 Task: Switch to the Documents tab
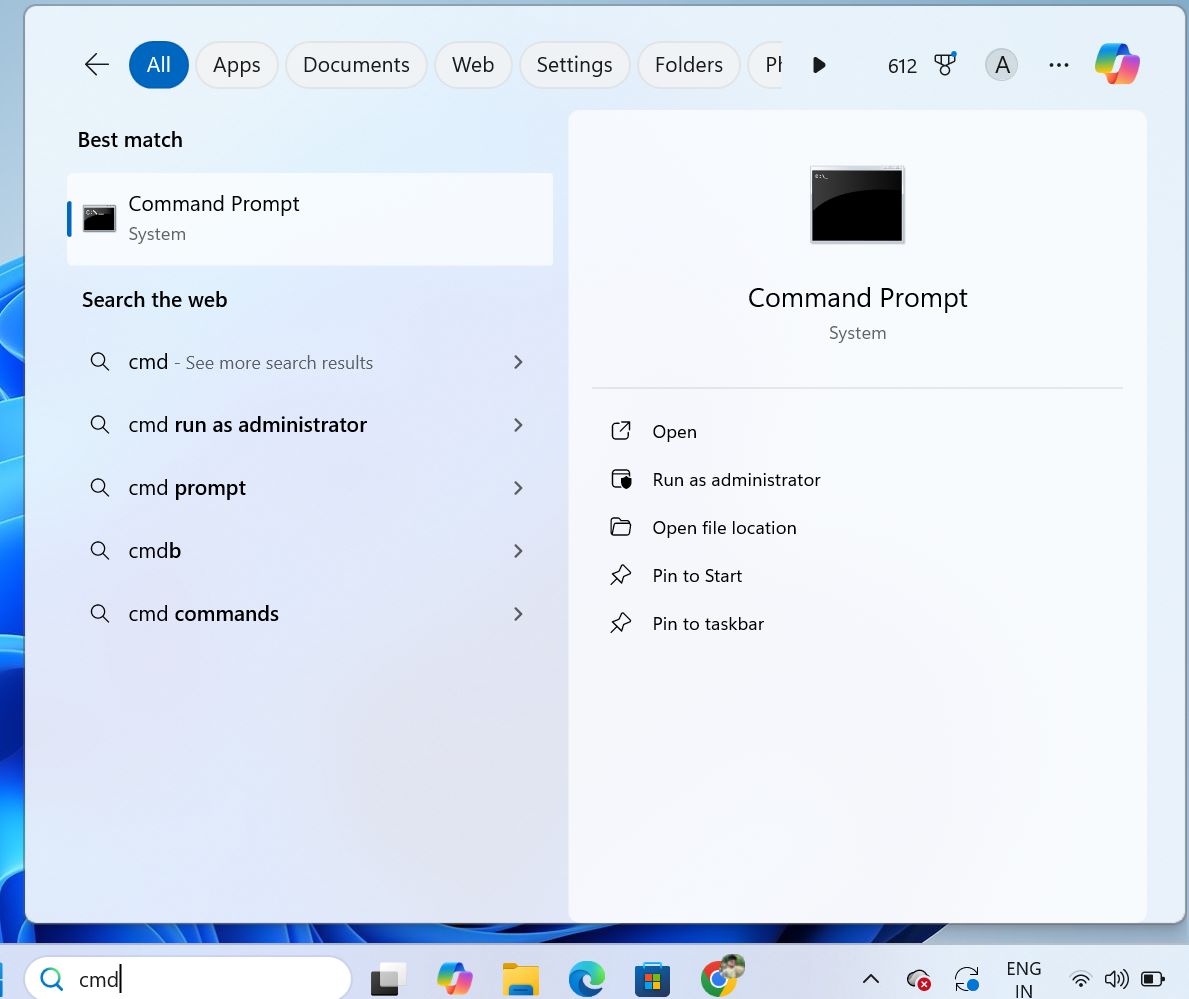pyautogui.click(x=356, y=64)
